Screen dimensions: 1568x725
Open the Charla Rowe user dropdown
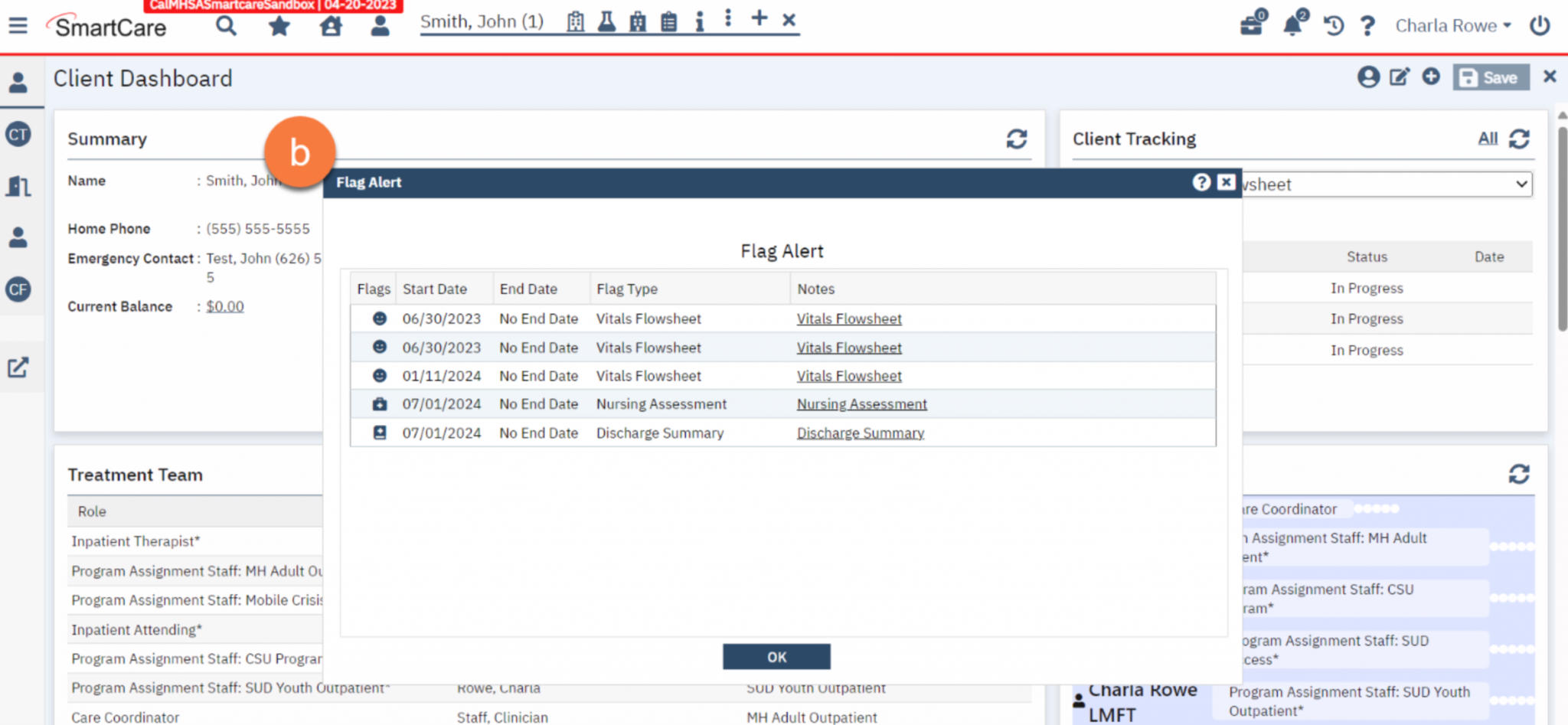coord(1452,25)
